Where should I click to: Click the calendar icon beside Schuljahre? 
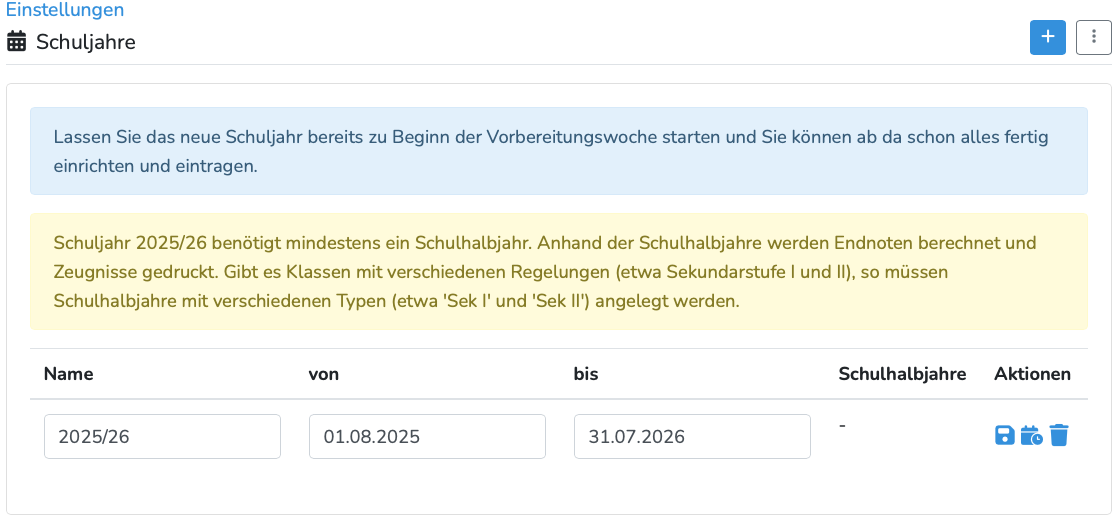click(16, 42)
